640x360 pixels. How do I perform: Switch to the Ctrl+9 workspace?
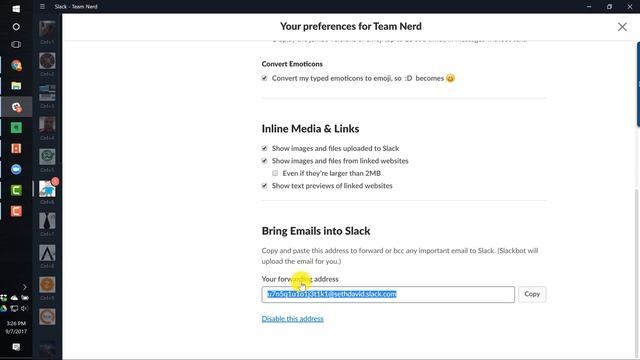[47, 284]
